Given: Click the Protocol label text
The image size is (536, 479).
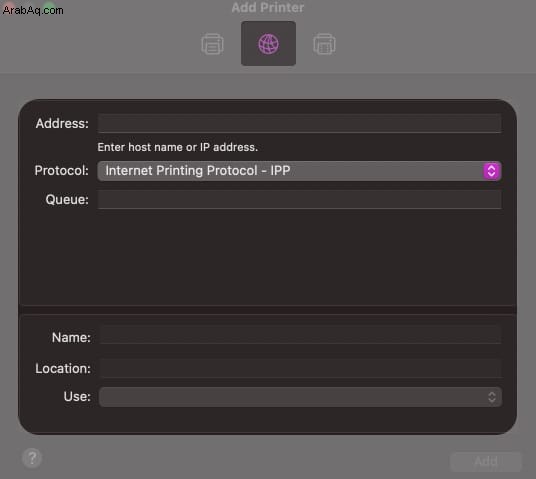Looking at the screenshot, I should [62, 170].
